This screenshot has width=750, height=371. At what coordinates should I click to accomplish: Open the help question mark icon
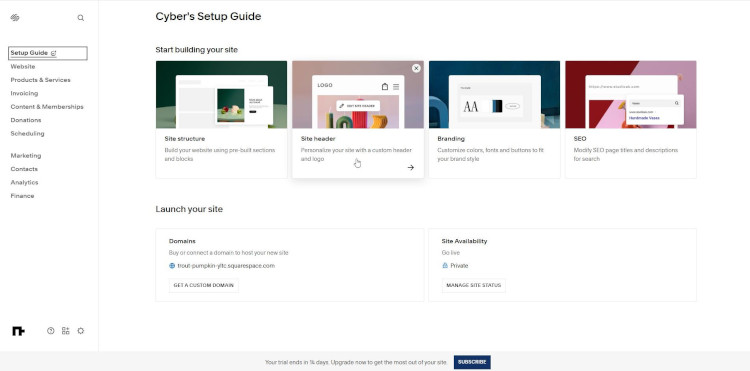tap(51, 330)
